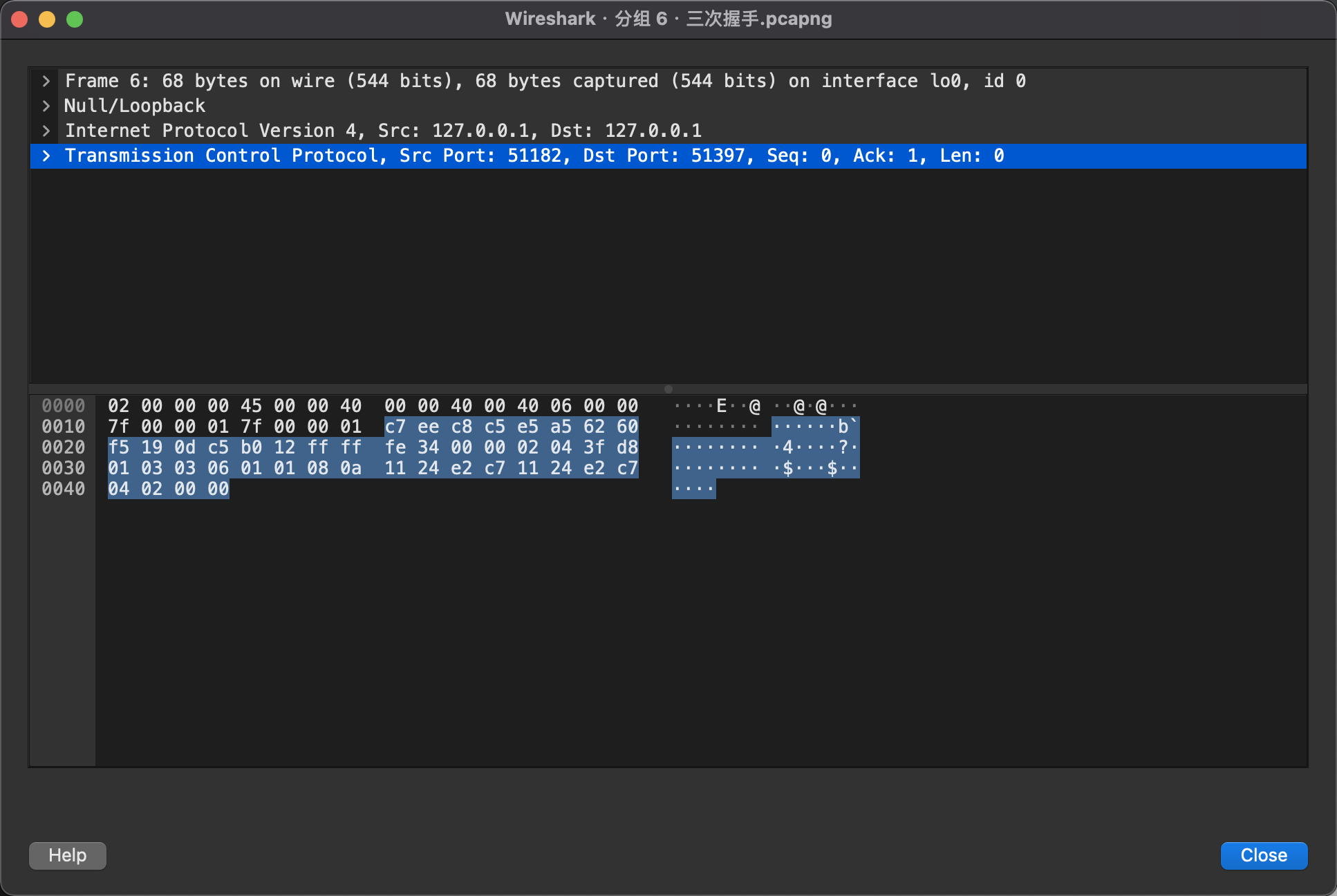Image resolution: width=1337 pixels, height=896 pixels.
Task: Click the red close window button
Action: 19,19
